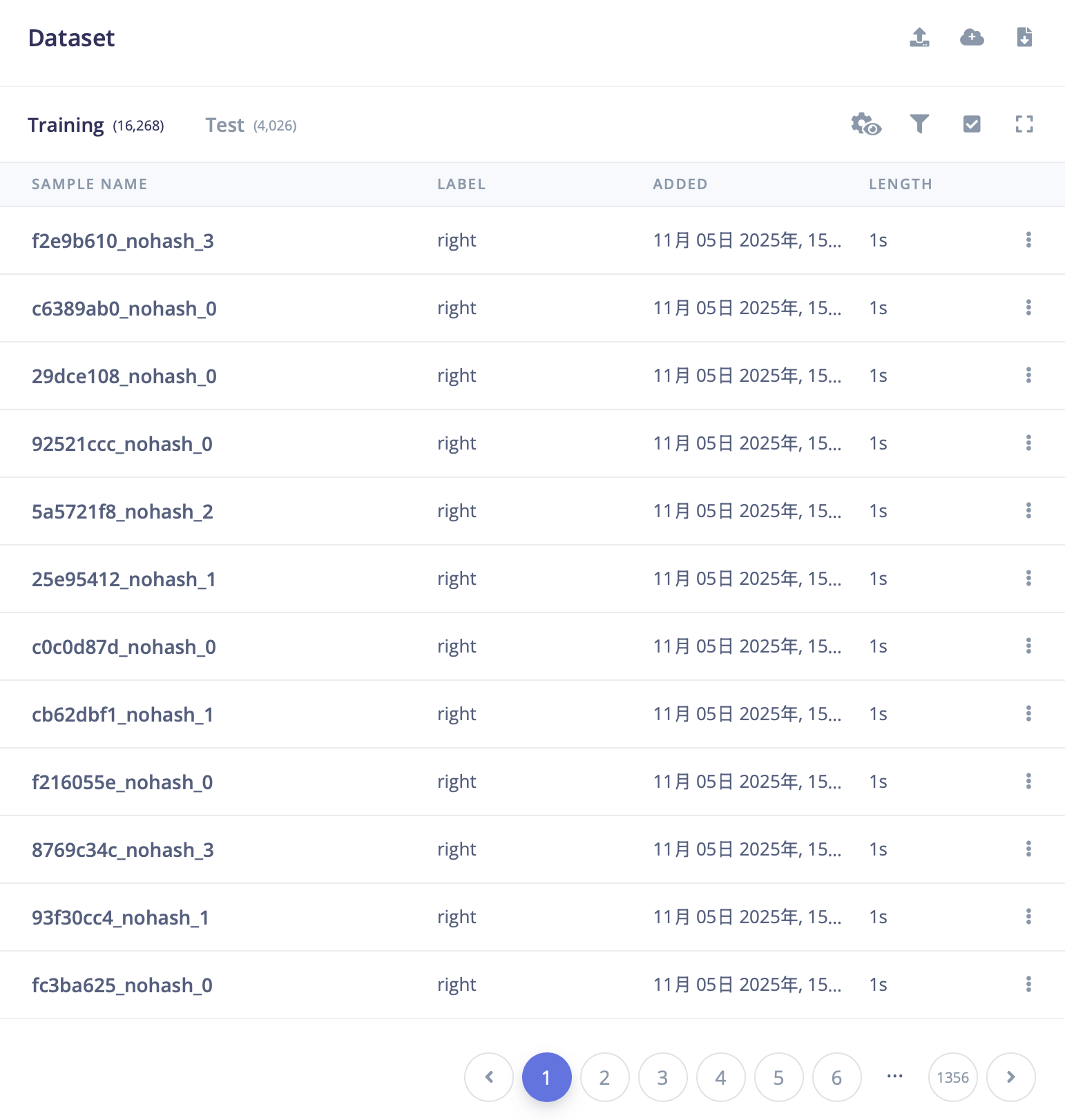The height and width of the screenshot is (1120, 1065).
Task: Click the export dataset file icon
Action: [x=1024, y=37]
